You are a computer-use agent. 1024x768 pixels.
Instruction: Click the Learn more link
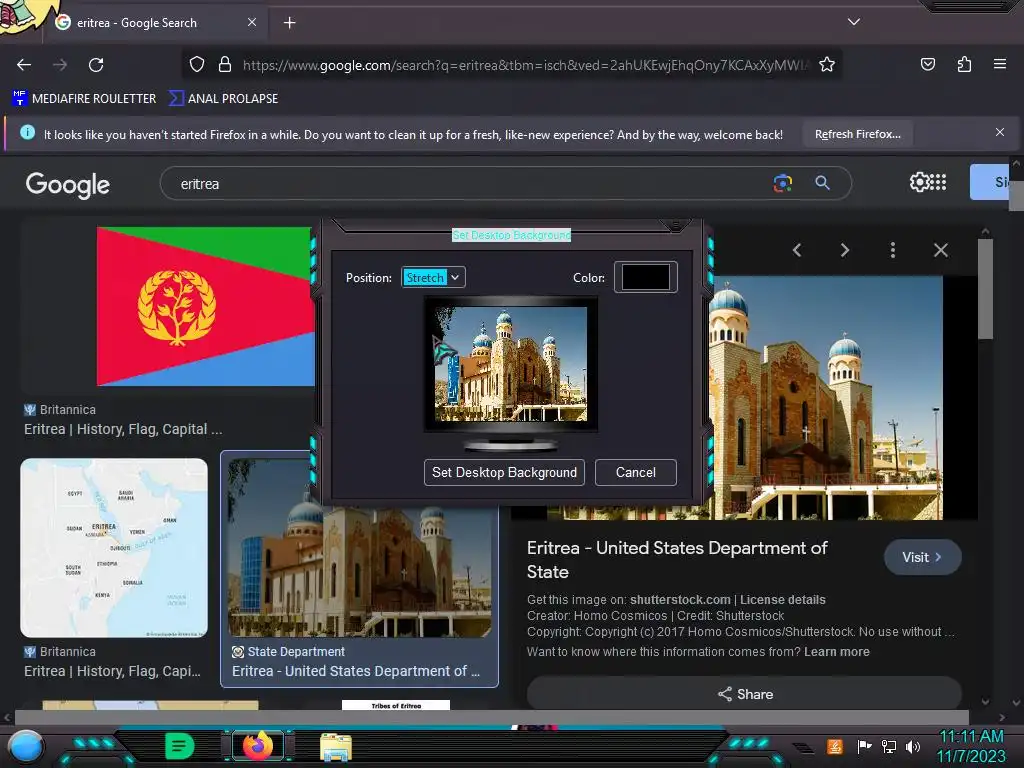(x=837, y=652)
